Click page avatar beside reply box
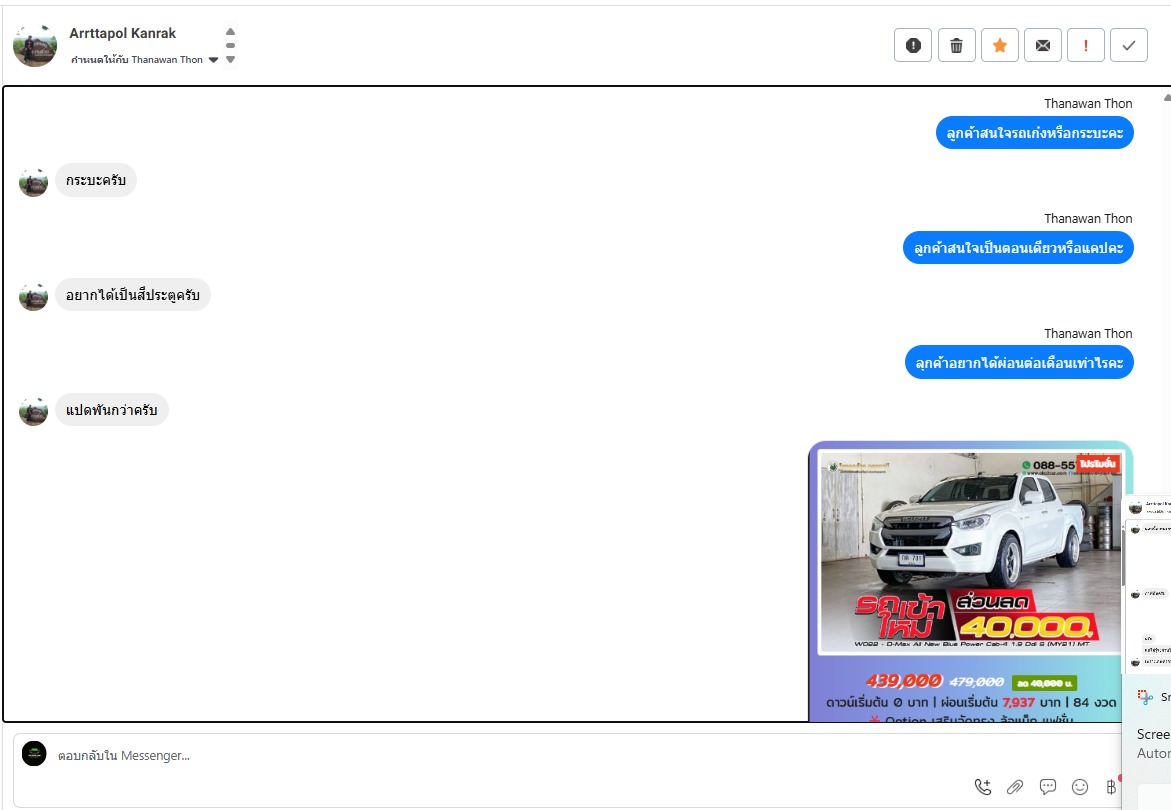The image size is (1171, 810). (34, 754)
